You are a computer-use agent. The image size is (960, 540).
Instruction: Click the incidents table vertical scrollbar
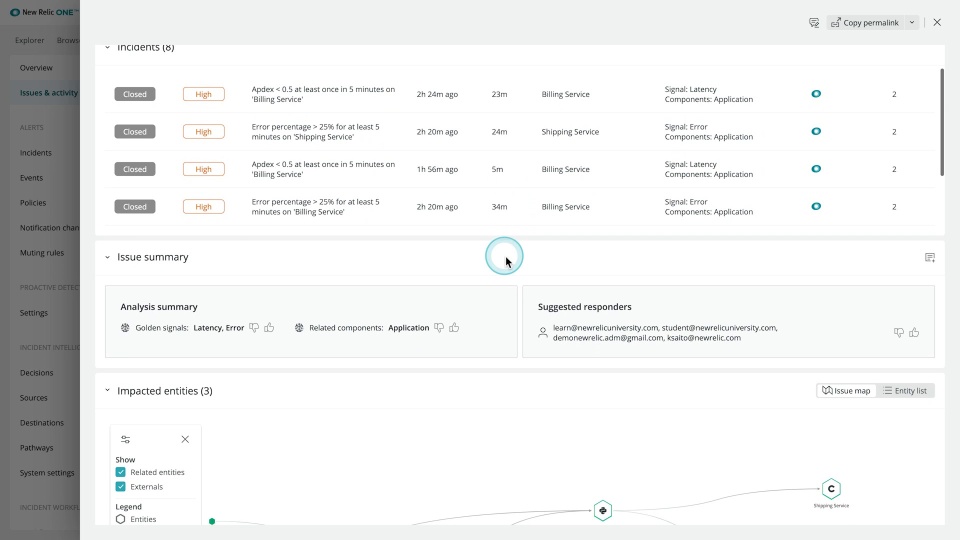click(942, 122)
